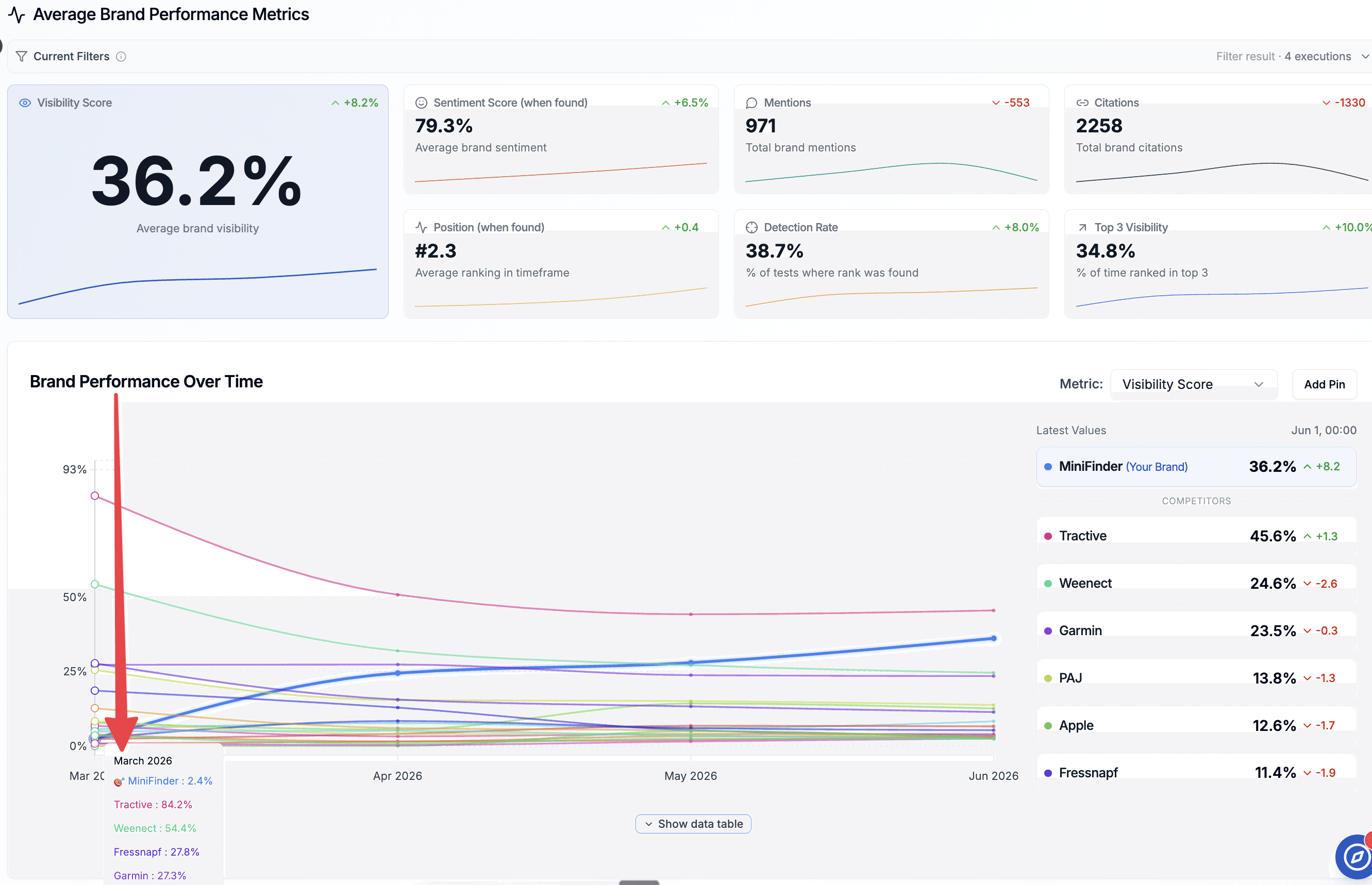Expand Show data table
This screenshot has width=1372, height=885.
pyautogui.click(x=693, y=824)
